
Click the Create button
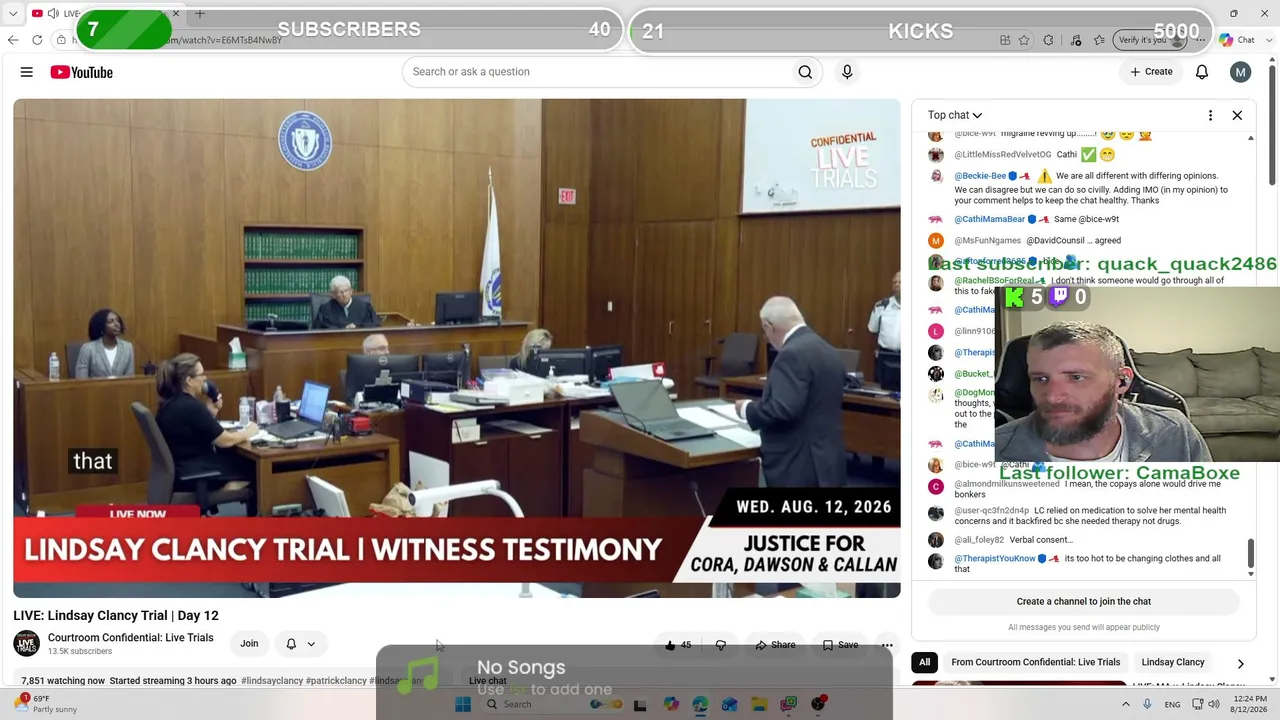tap(1151, 72)
